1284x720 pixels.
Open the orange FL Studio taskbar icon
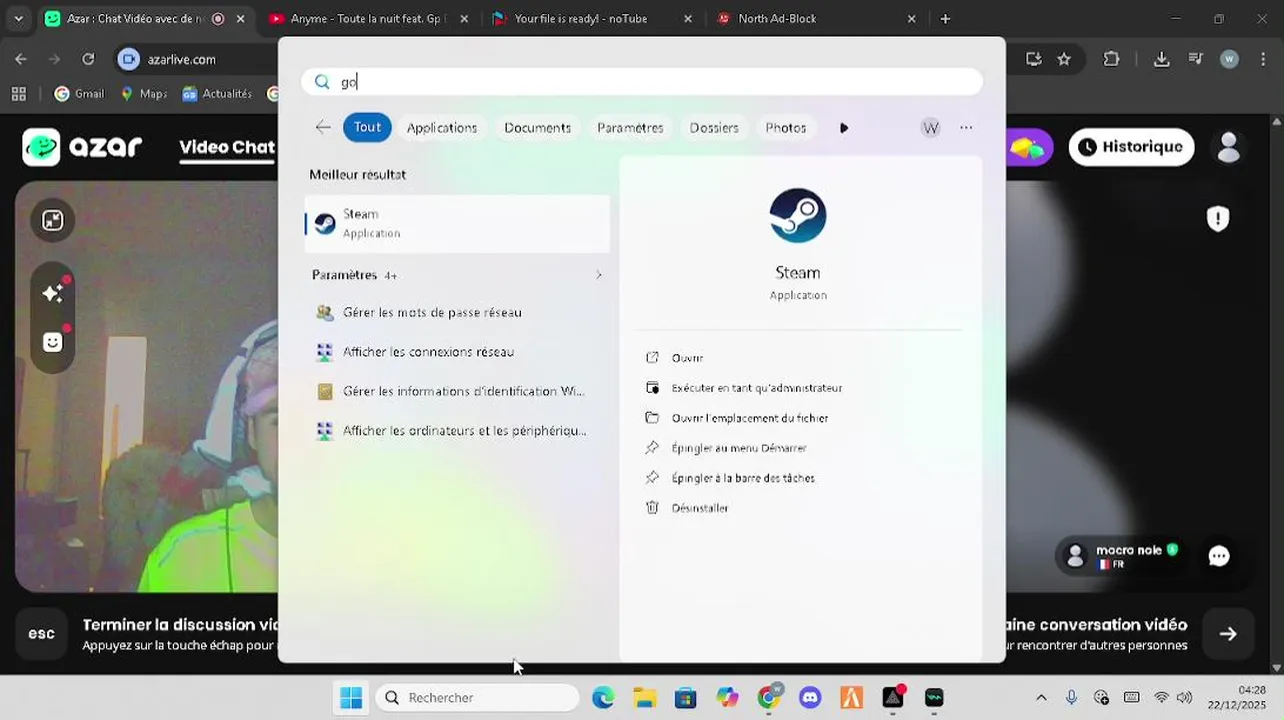point(851,698)
